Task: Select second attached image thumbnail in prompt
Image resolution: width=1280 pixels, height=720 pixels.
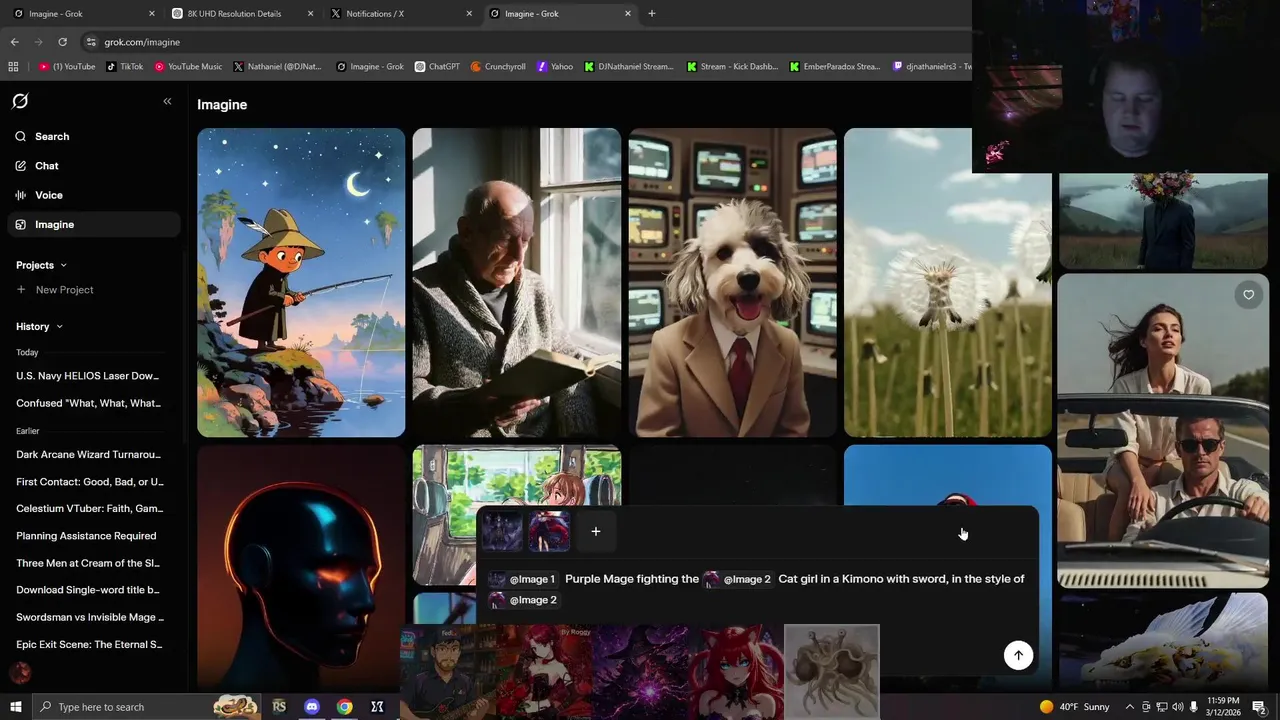Action: (549, 532)
